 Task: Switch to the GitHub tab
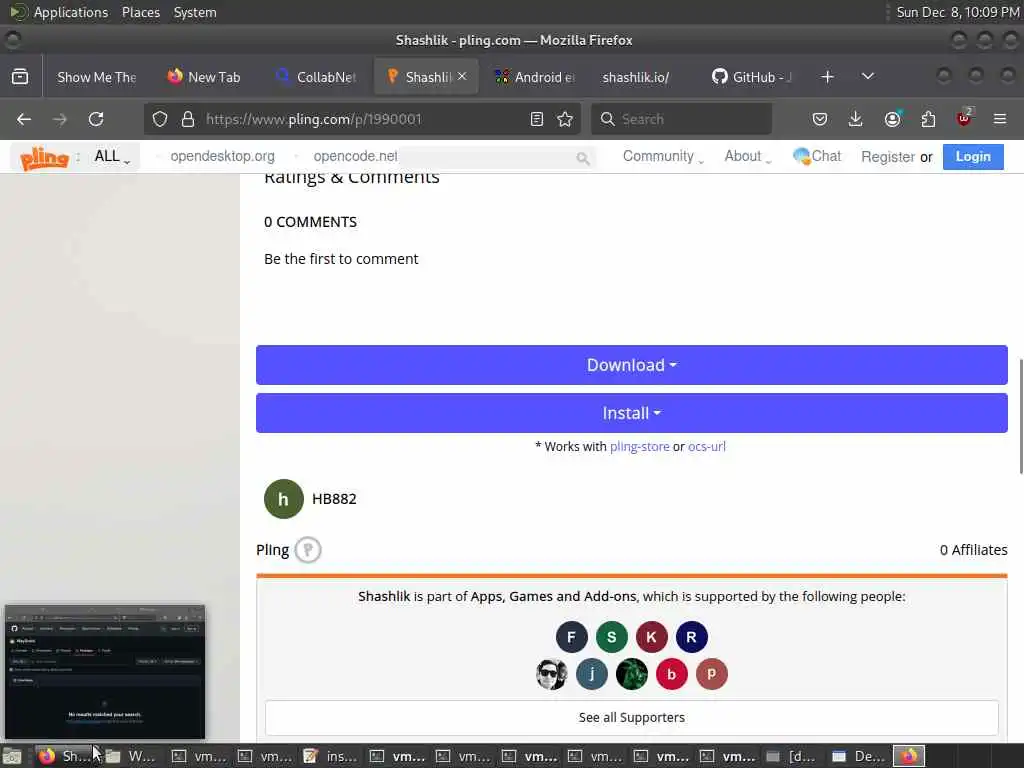(x=752, y=77)
